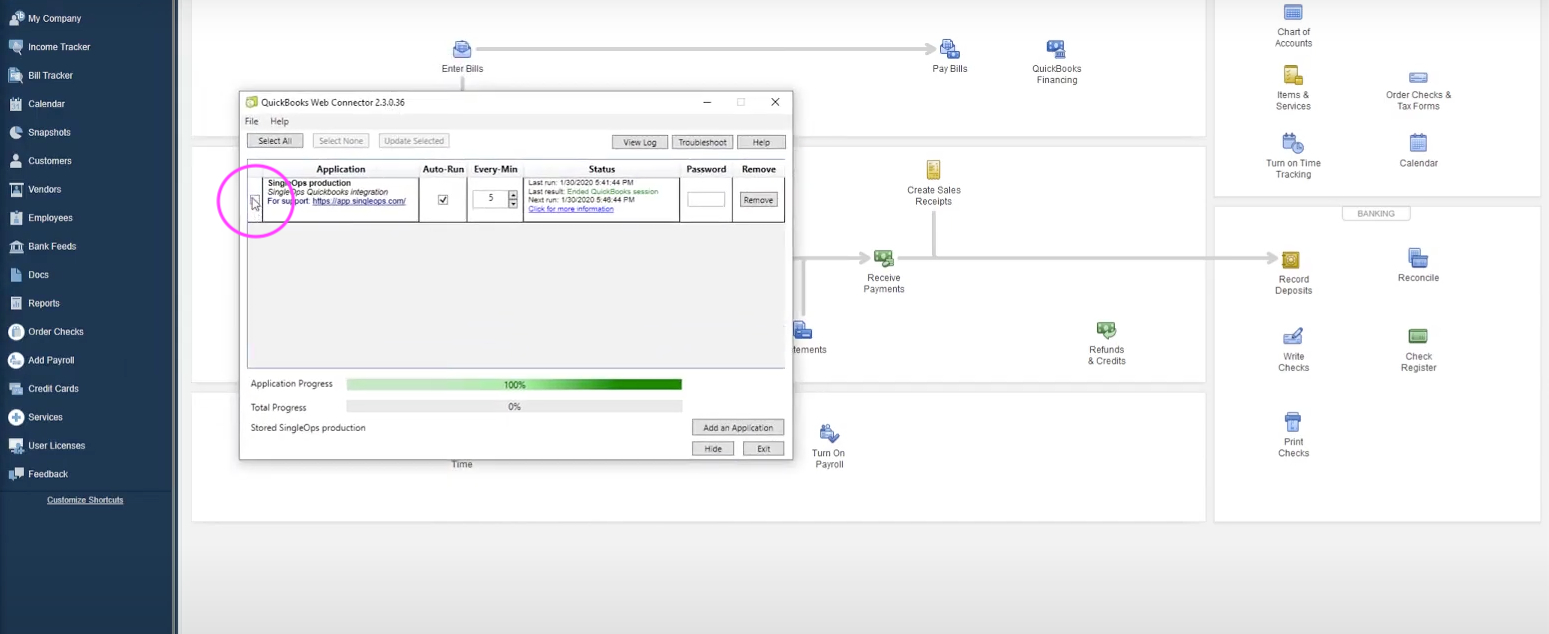1549x634 pixels.
Task: Open Customers in the left sidebar
Action: tap(49, 161)
